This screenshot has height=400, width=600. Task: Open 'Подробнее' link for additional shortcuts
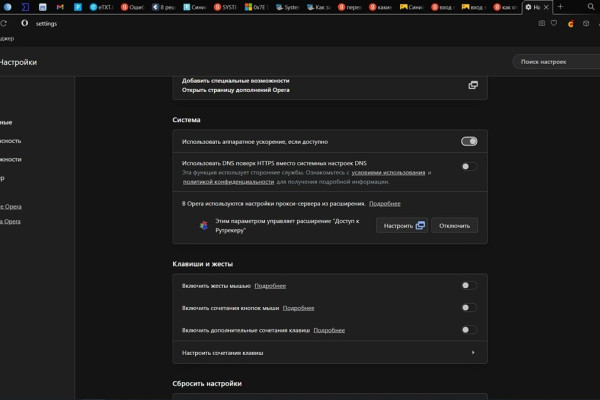click(x=329, y=330)
